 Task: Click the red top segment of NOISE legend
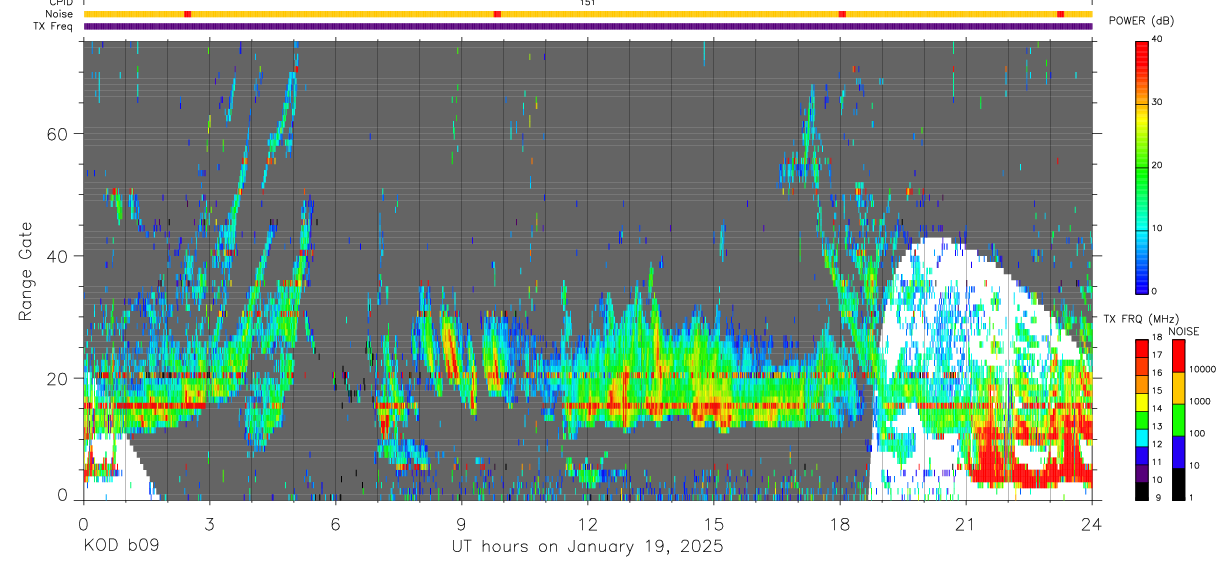(x=1178, y=355)
